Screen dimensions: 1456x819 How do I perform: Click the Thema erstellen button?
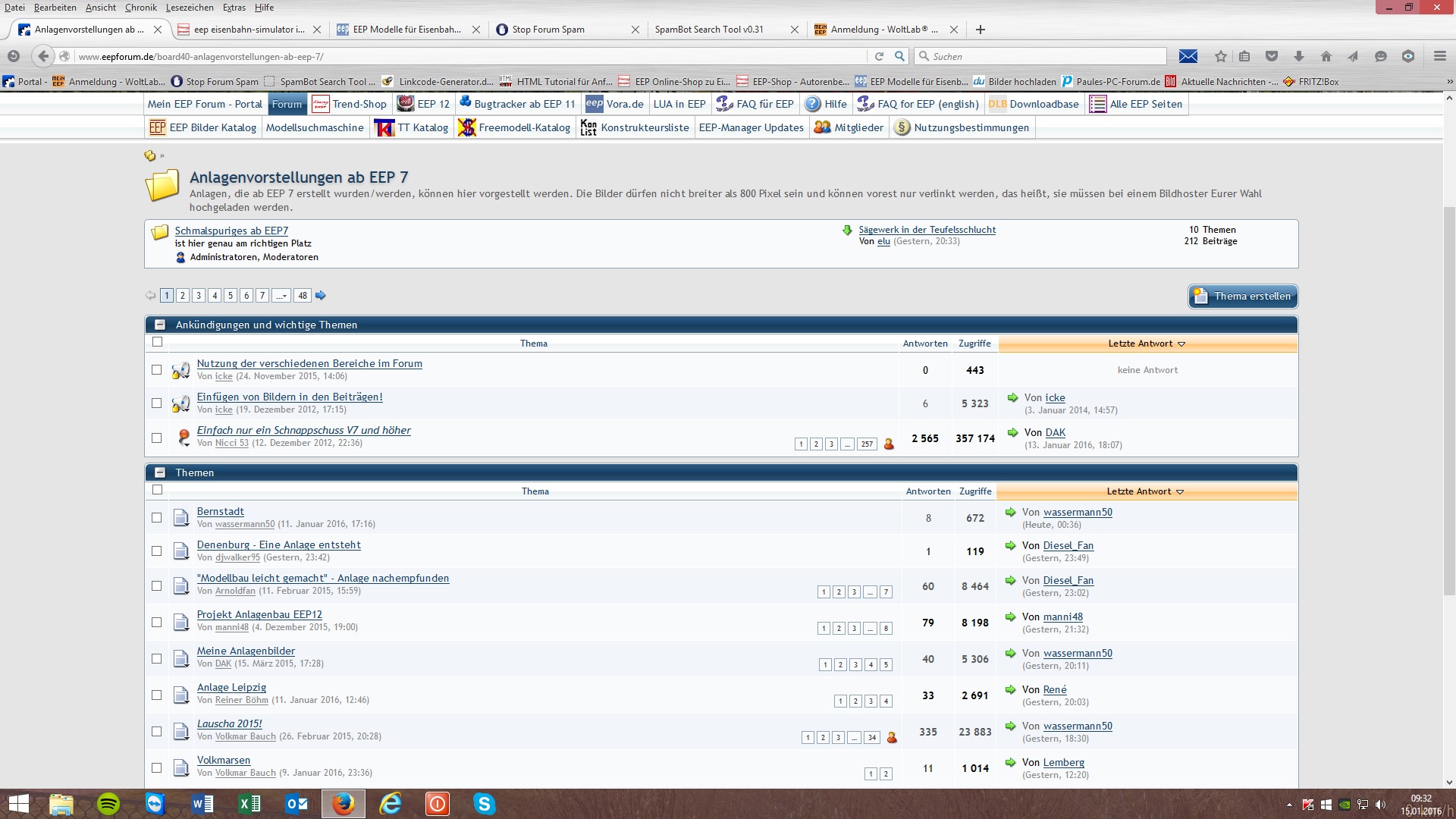(1242, 297)
